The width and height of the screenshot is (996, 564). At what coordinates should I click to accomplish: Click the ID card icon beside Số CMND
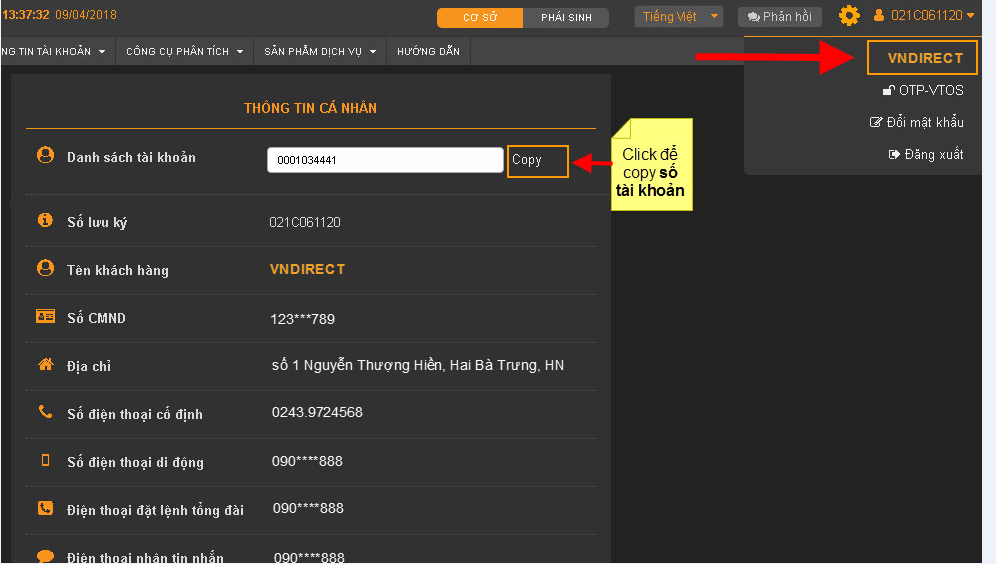pyautogui.click(x=45, y=316)
